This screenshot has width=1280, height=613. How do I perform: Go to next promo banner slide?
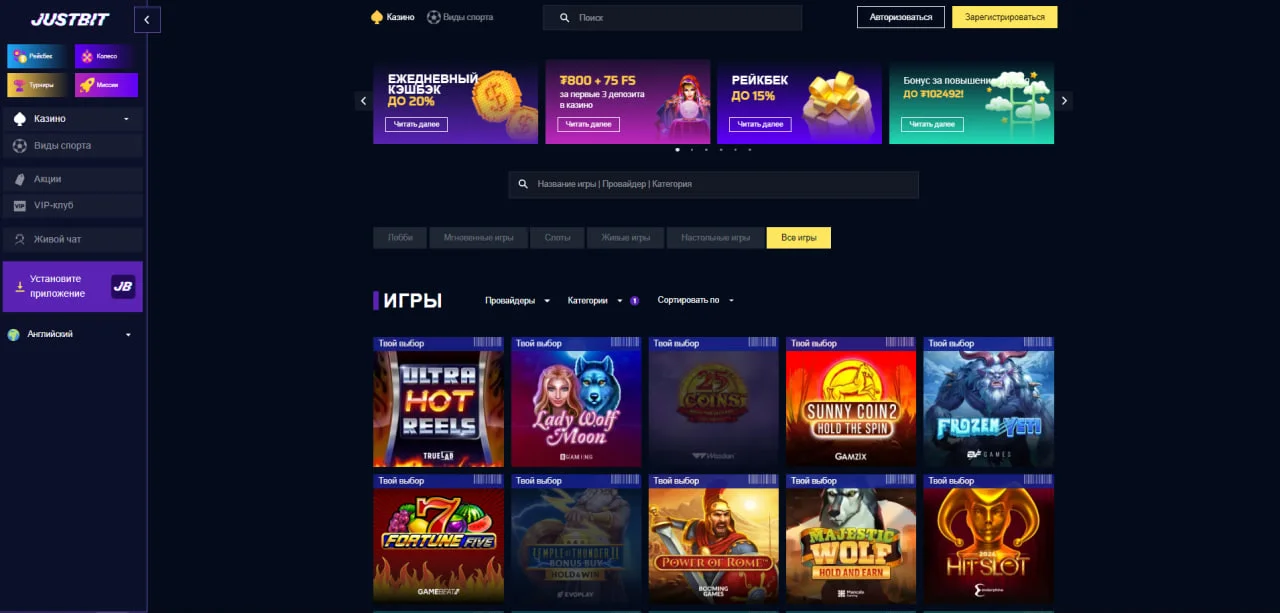coord(1064,101)
